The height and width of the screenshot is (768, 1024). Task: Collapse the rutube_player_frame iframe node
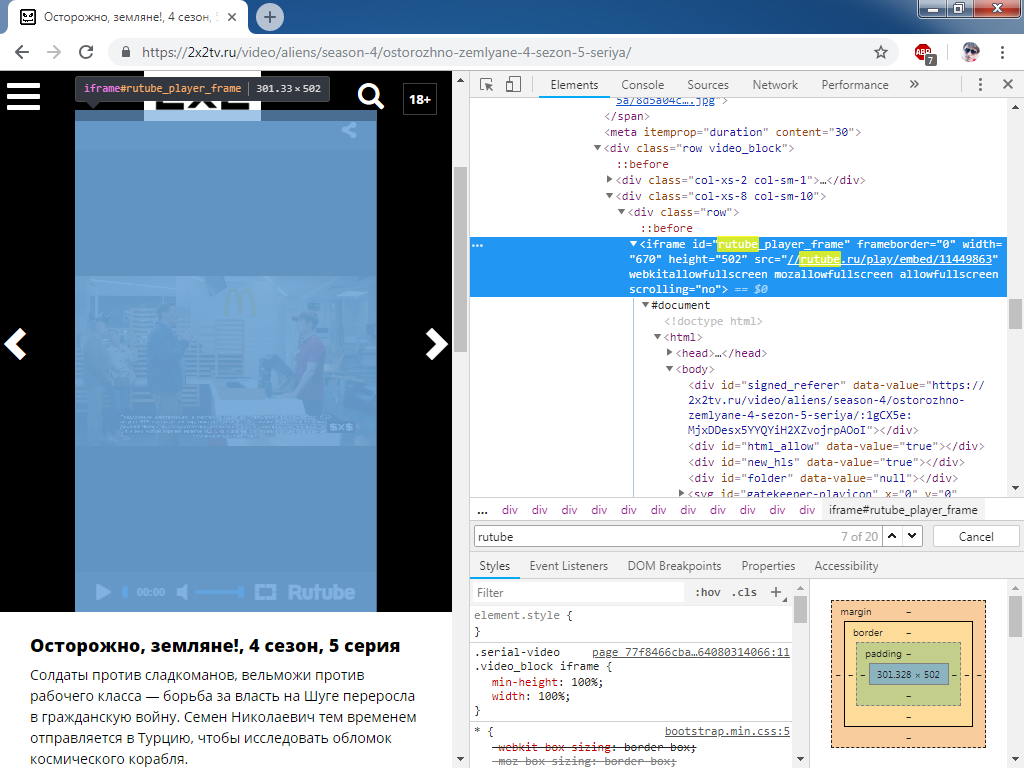tap(633, 245)
